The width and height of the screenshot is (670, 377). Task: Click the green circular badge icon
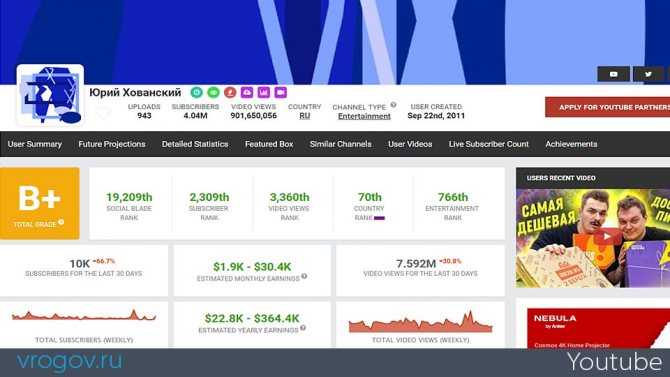(213, 92)
